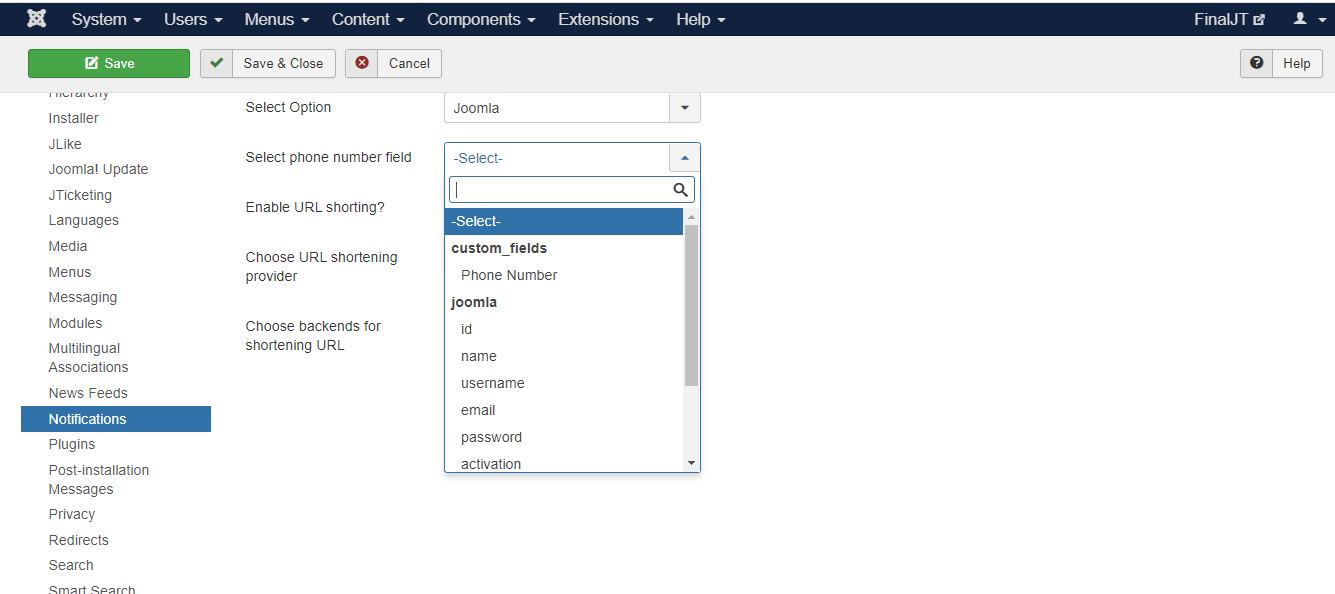
Task: Open Plugins in the sidebar
Action: (x=72, y=444)
